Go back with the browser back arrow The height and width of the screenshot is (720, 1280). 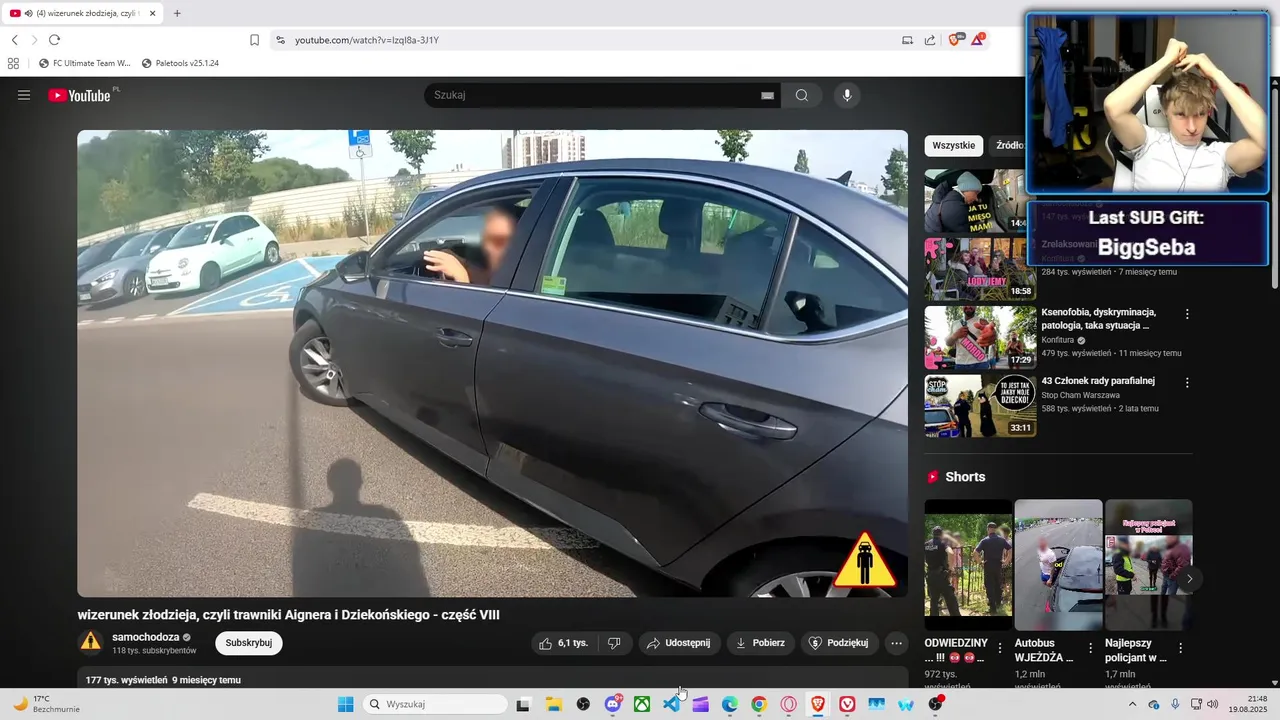tap(14, 40)
